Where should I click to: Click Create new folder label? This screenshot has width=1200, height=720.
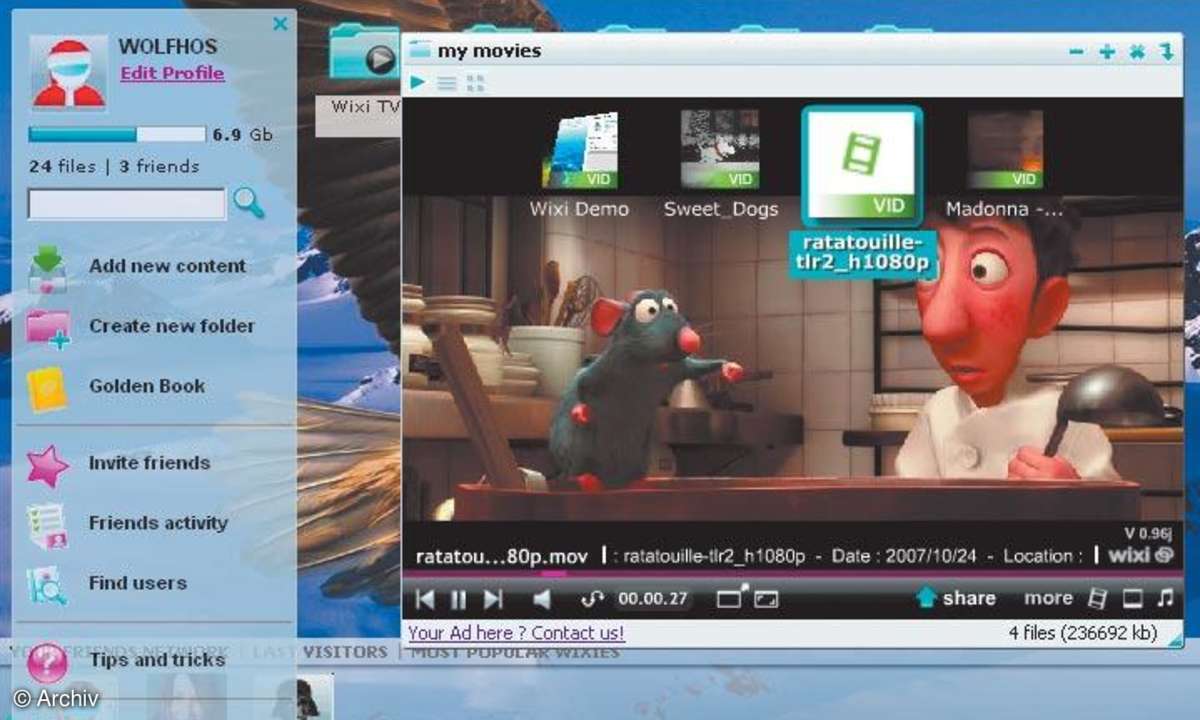[x=172, y=326]
